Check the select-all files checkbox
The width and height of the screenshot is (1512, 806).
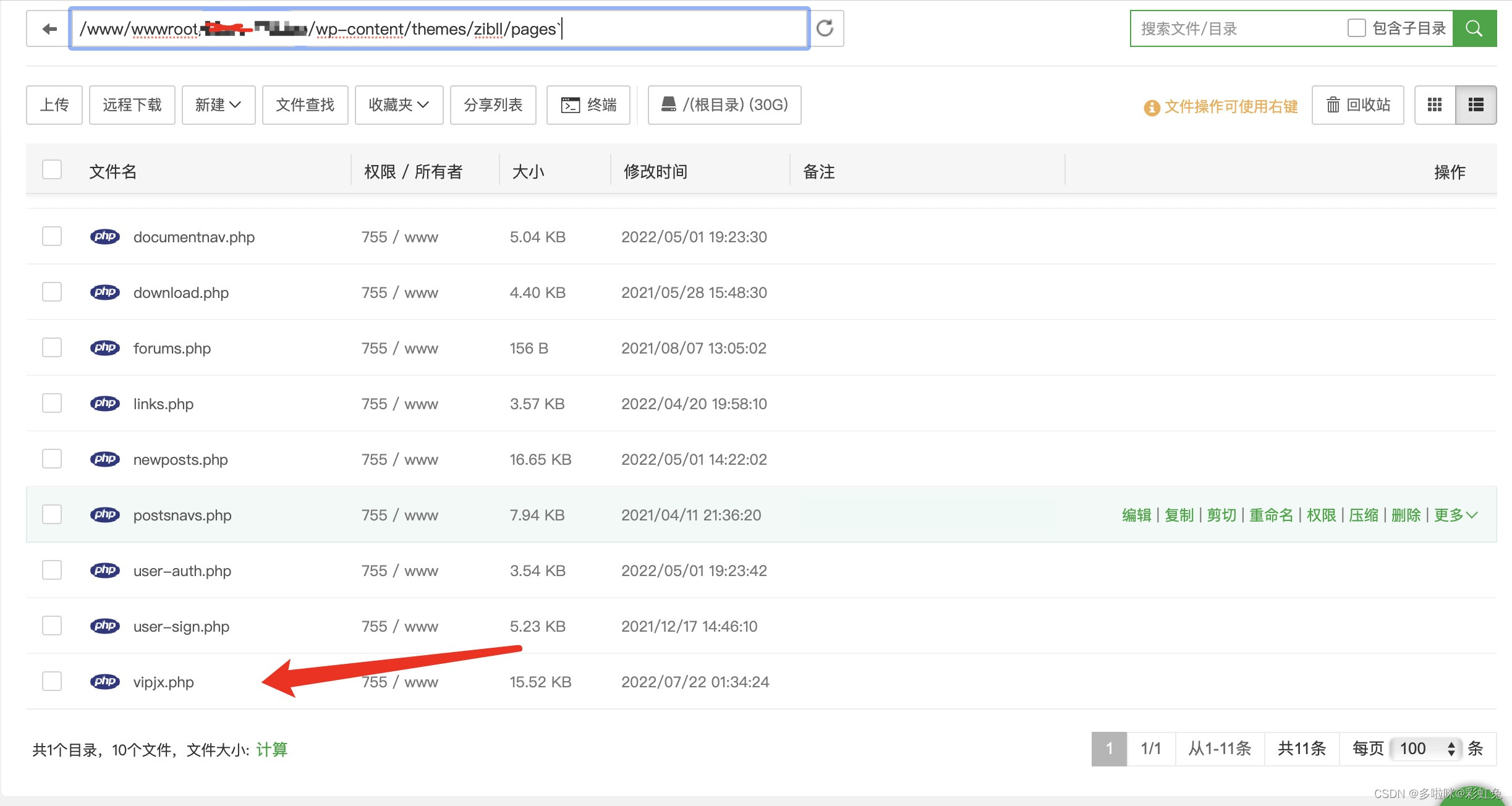point(52,169)
